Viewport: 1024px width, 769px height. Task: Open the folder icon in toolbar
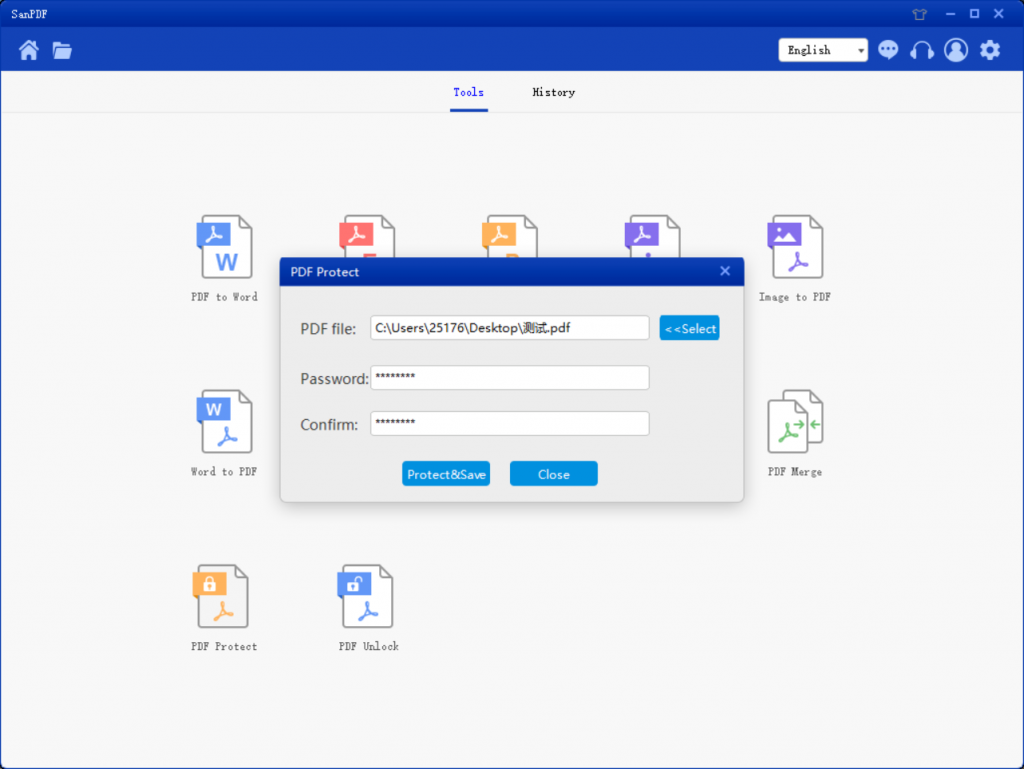coord(62,50)
